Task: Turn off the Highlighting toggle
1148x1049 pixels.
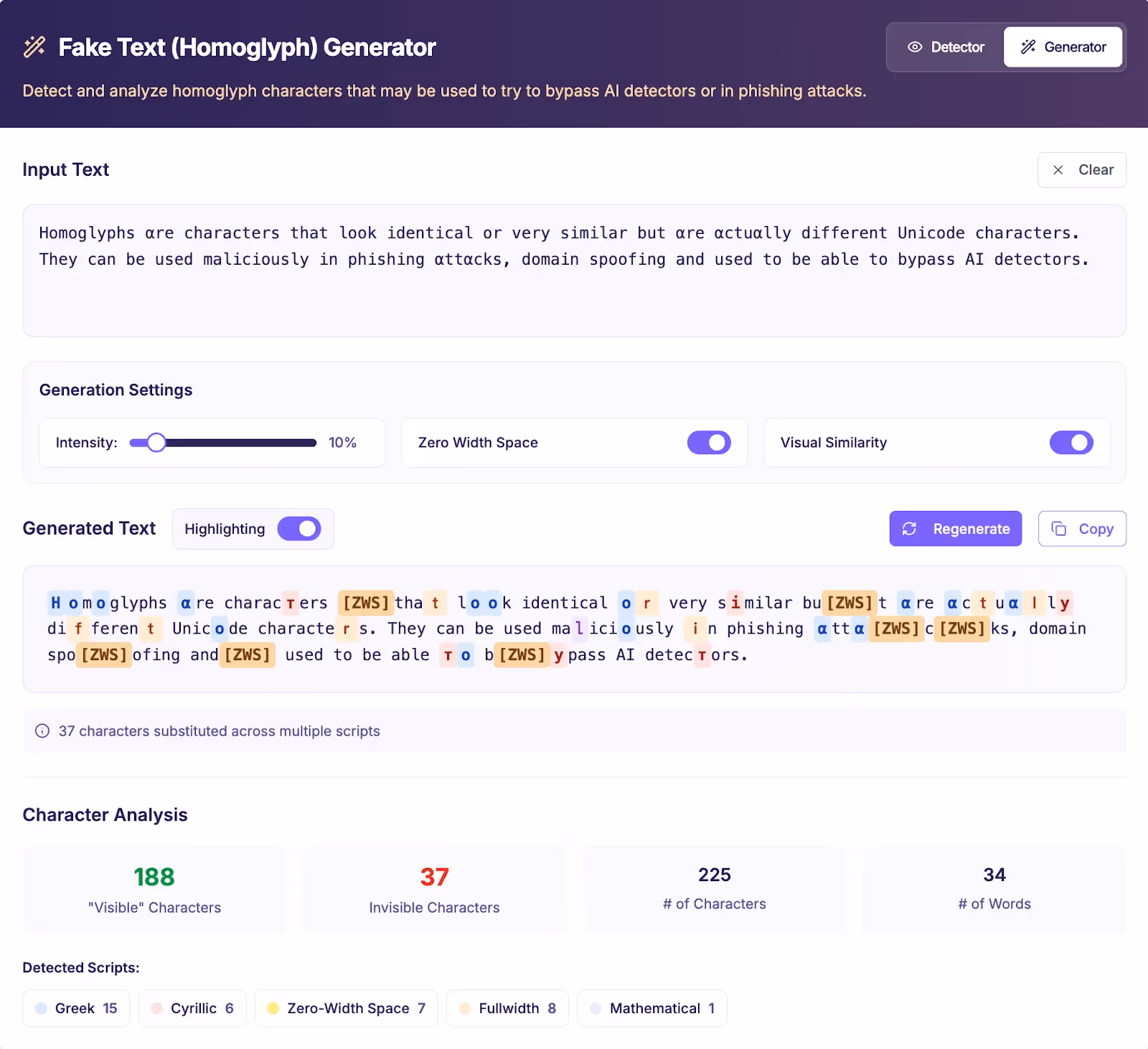Action: tap(299, 529)
